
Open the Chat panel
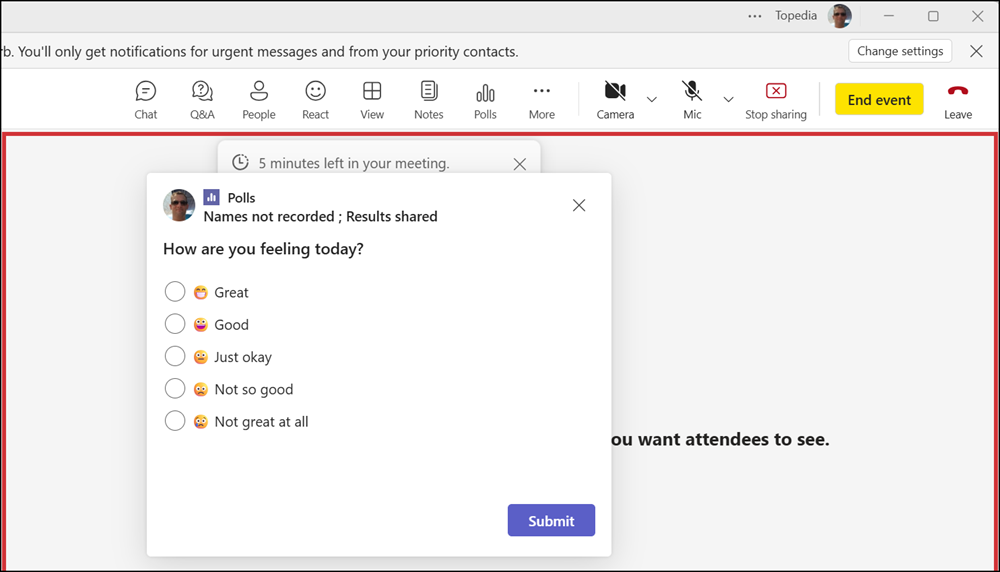pyautogui.click(x=146, y=100)
